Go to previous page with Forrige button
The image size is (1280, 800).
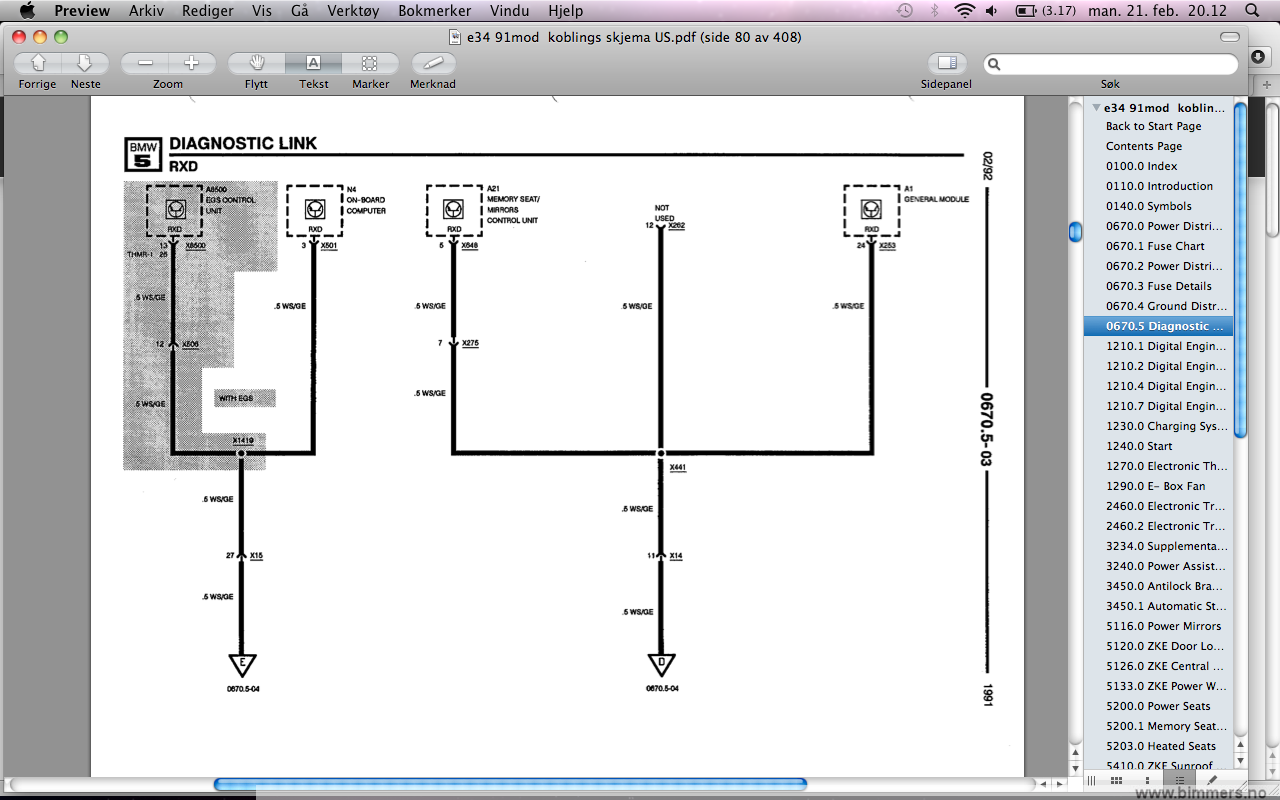(38, 63)
